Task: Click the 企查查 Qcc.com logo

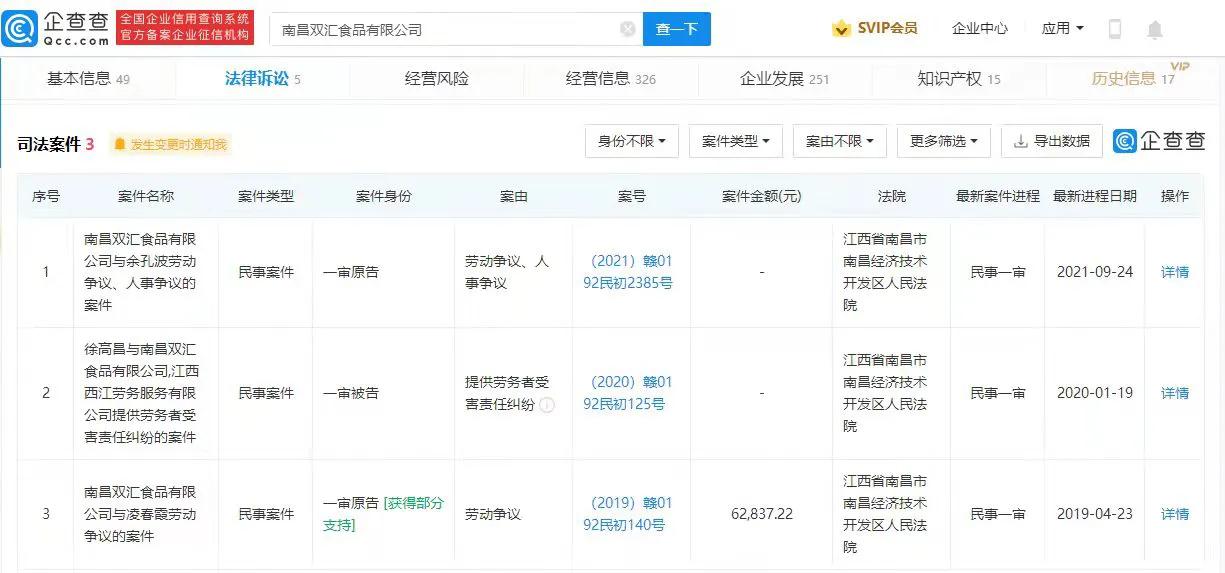Action: click(56, 28)
